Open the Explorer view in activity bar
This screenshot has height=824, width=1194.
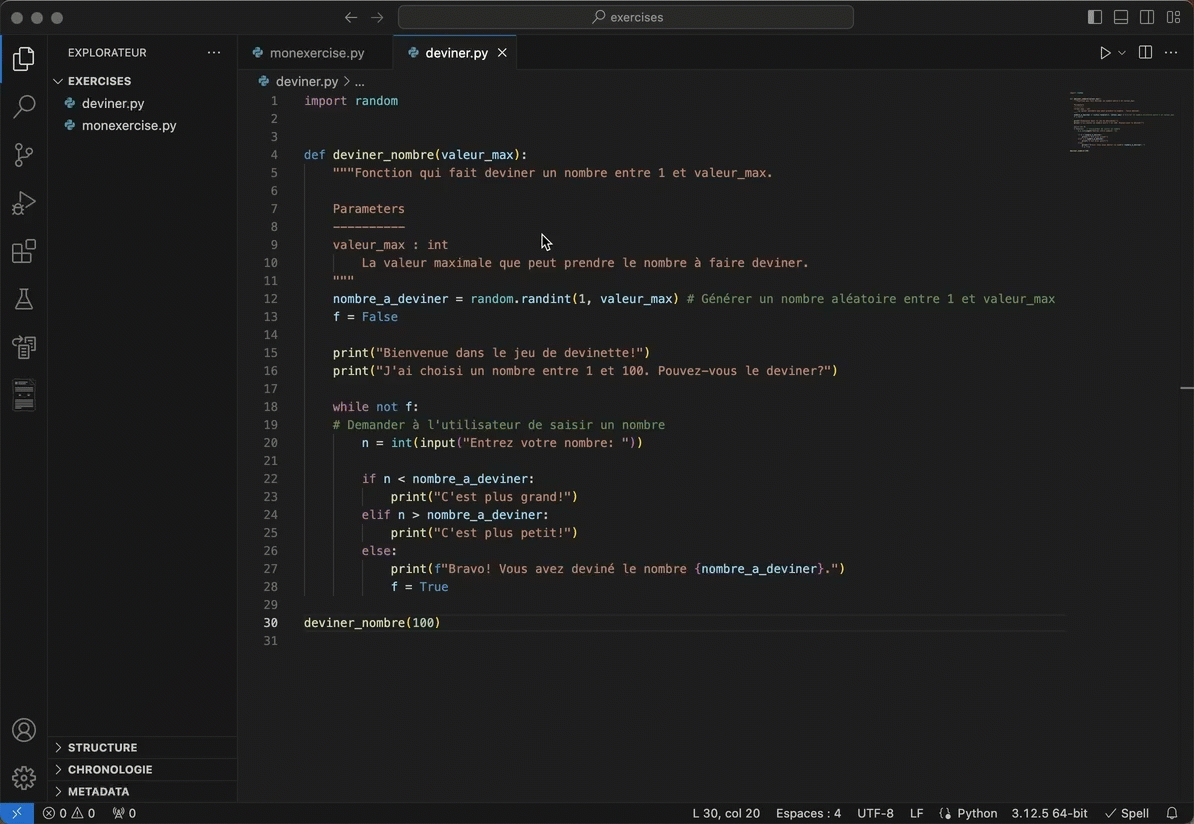coord(24,59)
